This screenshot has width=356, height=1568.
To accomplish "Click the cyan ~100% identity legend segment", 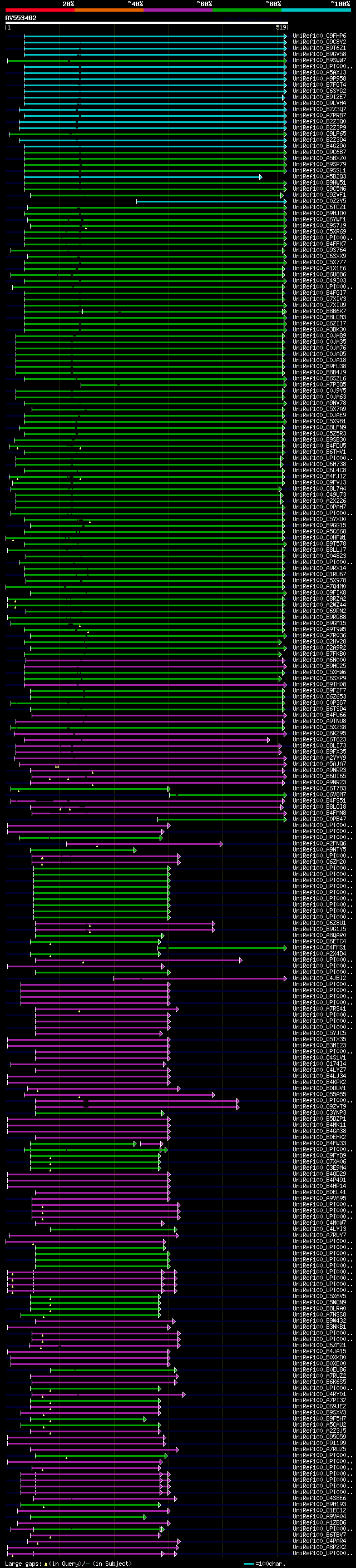I will [x=317, y=10].
